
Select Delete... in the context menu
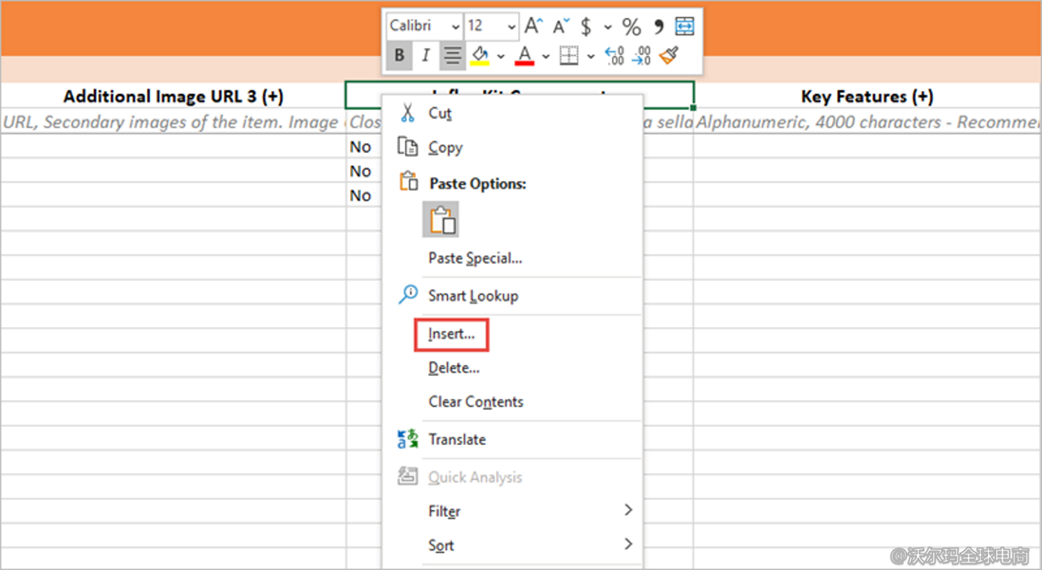454,368
